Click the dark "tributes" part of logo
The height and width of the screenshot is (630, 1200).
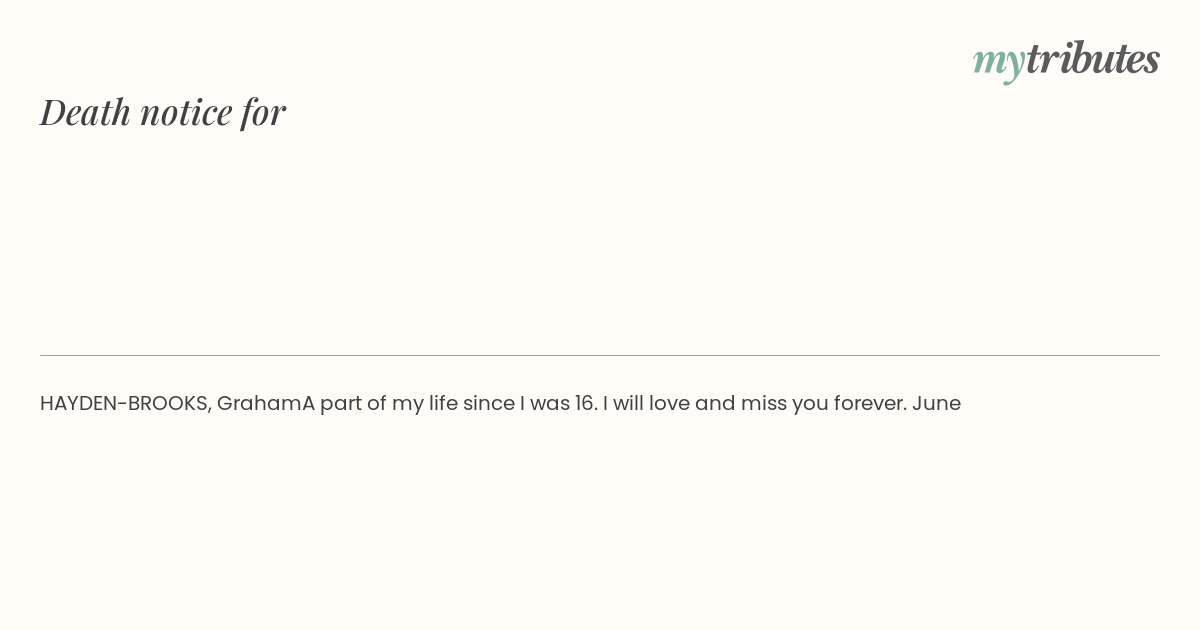point(1093,59)
